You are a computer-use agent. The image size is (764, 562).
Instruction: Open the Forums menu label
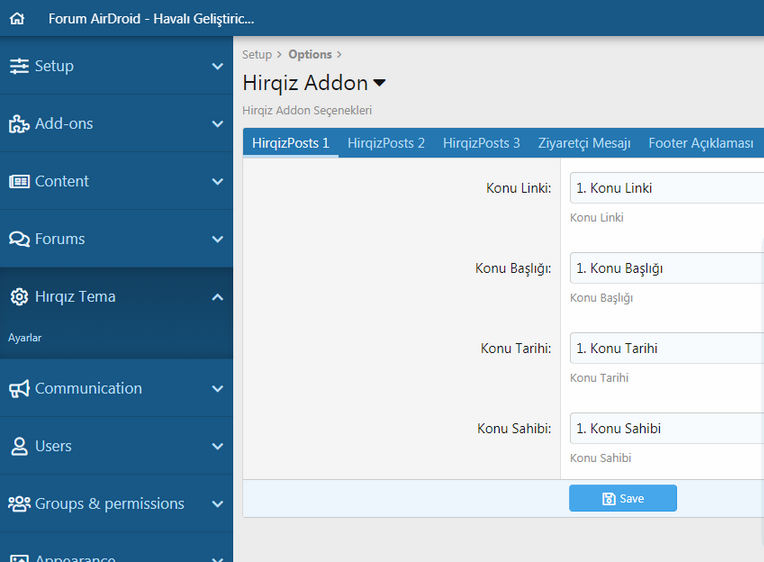pos(60,239)
